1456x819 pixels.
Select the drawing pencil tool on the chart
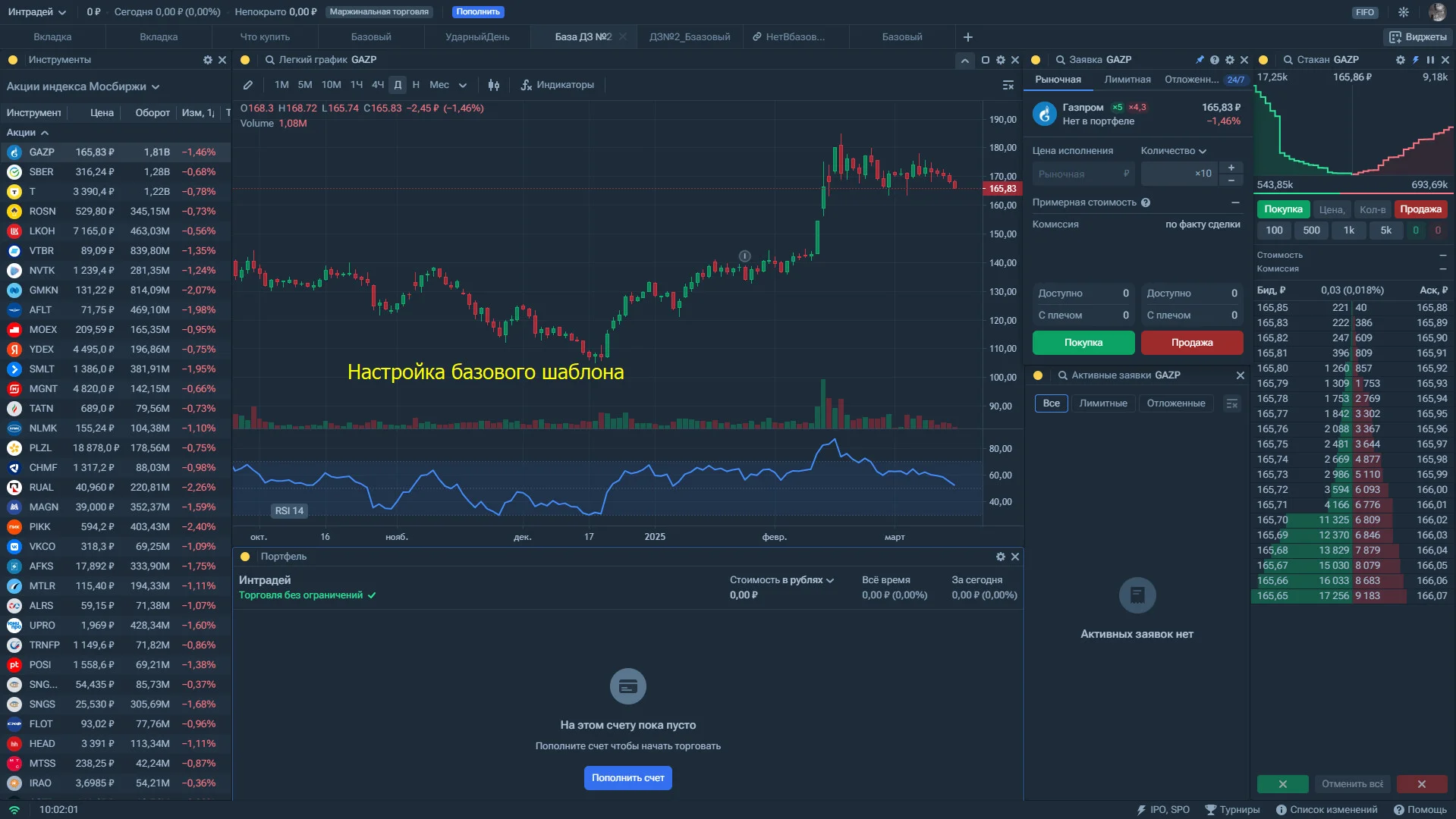click(248, 85)
